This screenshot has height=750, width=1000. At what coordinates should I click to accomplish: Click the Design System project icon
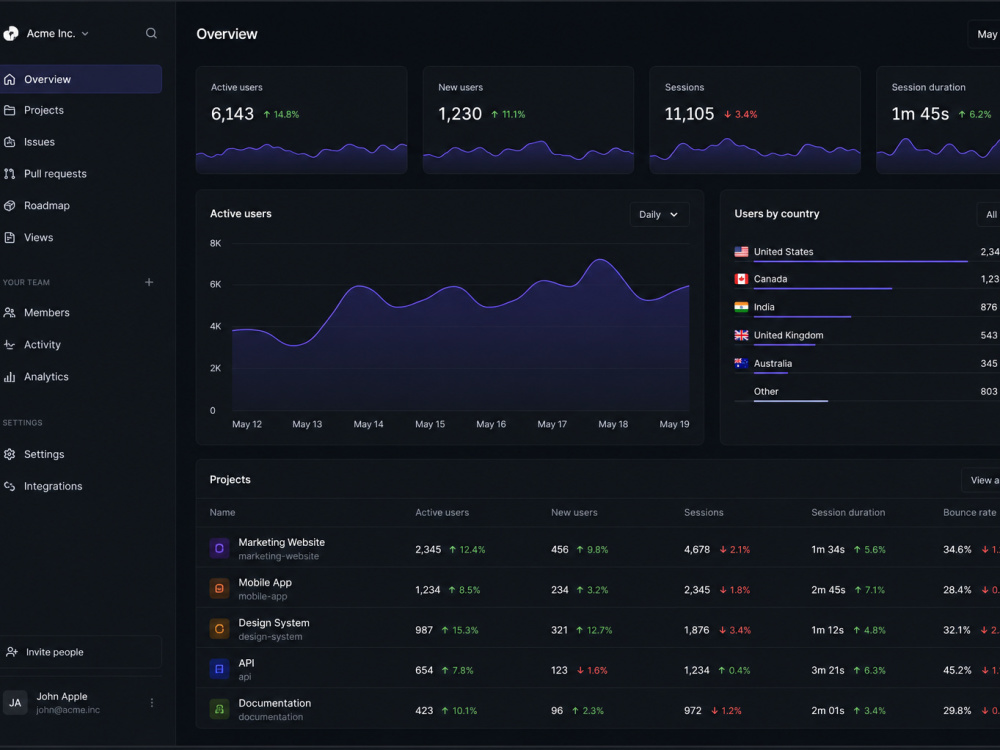tap(219, 629)
